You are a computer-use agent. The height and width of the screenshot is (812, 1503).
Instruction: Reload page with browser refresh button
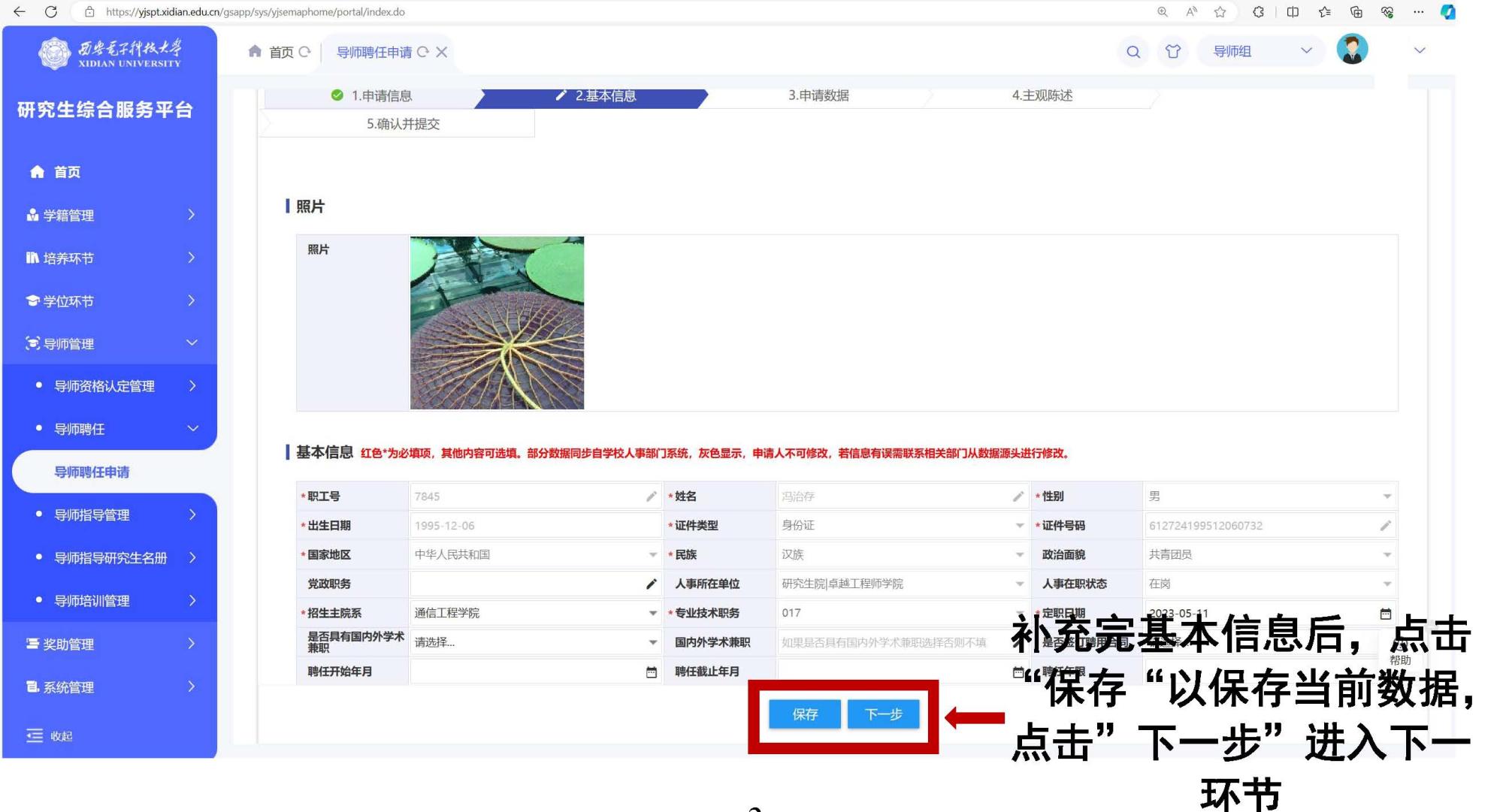[x=51, y=12]
